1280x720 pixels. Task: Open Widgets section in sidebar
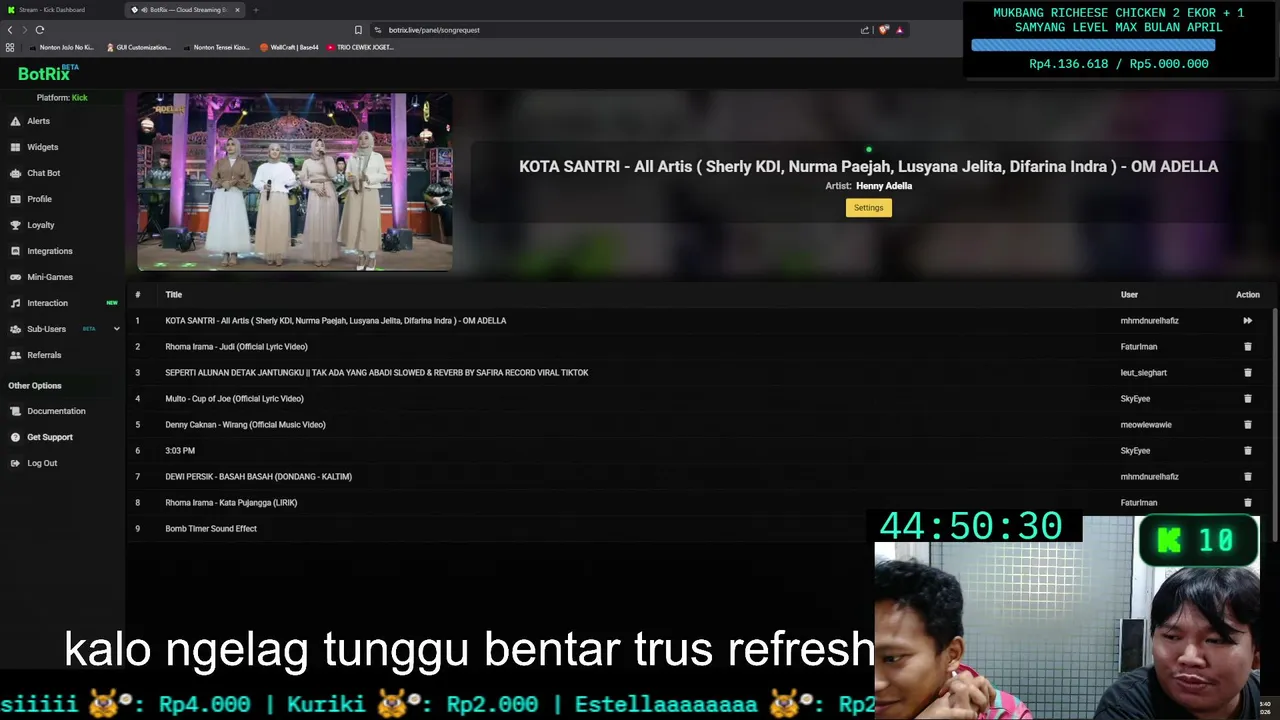point(42,147)
